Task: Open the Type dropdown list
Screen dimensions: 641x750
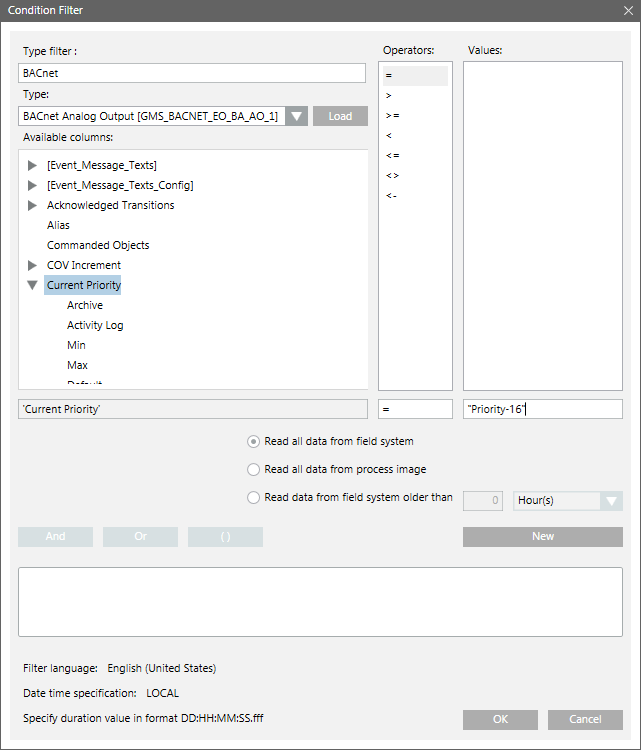Action: coord(296,116)
